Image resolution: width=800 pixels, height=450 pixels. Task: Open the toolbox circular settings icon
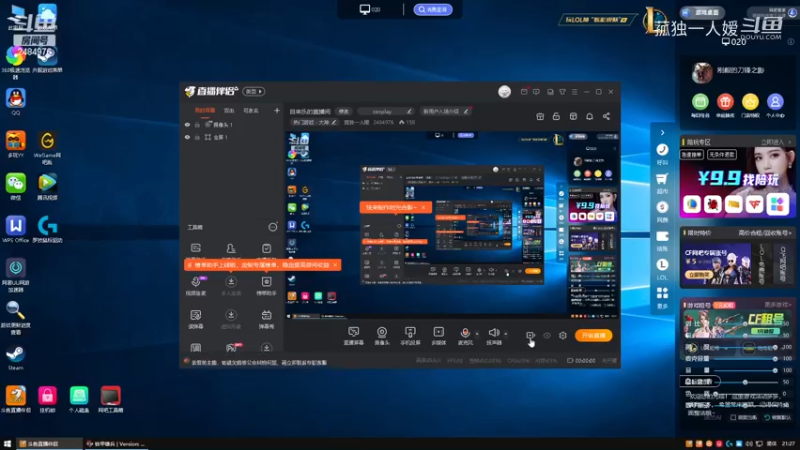click(x=272, y=227)
